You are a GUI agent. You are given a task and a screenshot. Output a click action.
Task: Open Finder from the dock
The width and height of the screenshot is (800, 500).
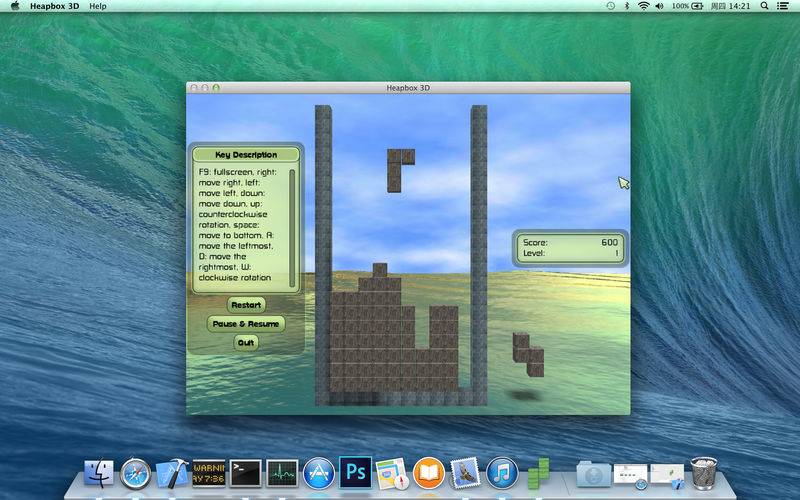(x=100, y=471)
